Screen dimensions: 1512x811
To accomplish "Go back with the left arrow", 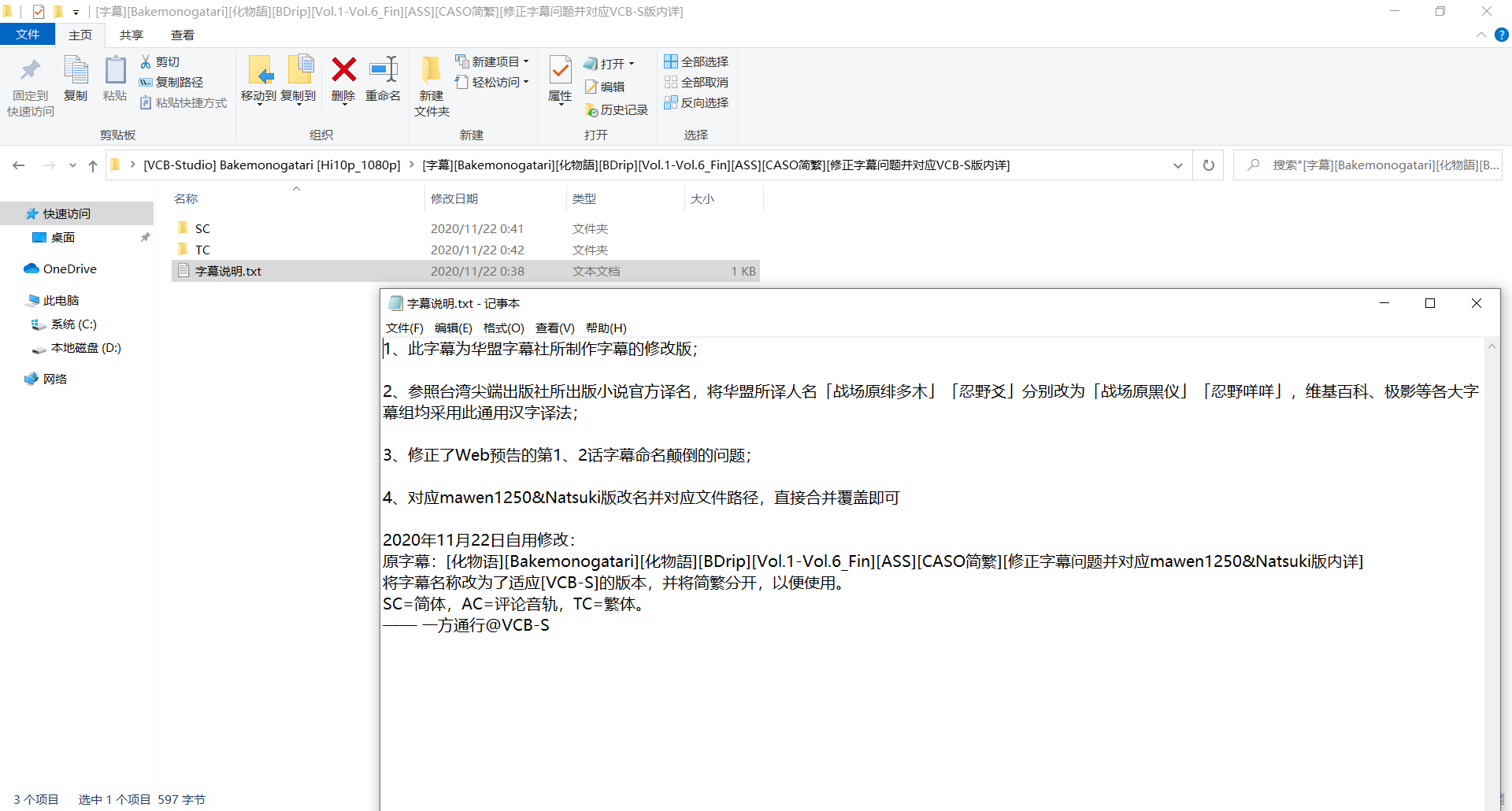I will coord(19,165).
